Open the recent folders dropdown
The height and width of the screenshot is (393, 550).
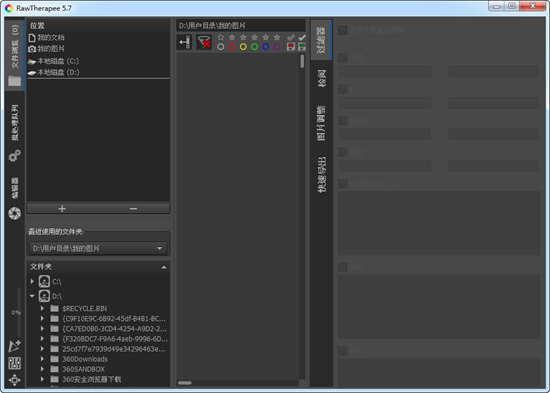tap(98, 248)
